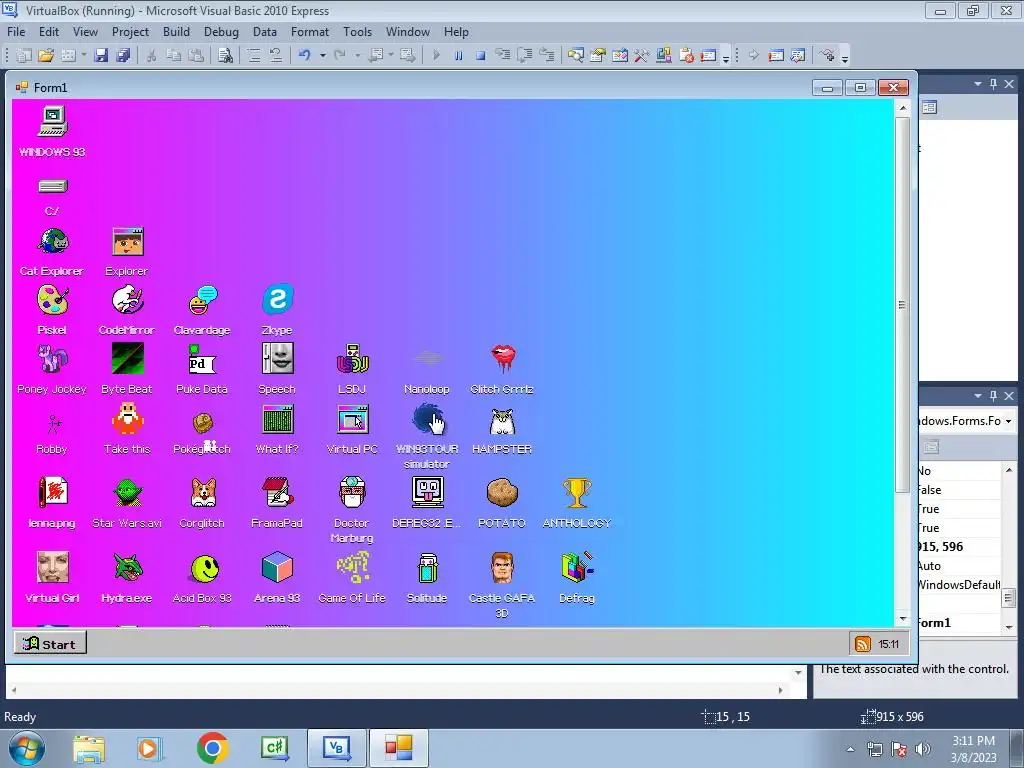This screenshot has height=768, width=1024.
Task: Open the Glitch Grrrlz lips icon
Action: click(x=503, y=359)
